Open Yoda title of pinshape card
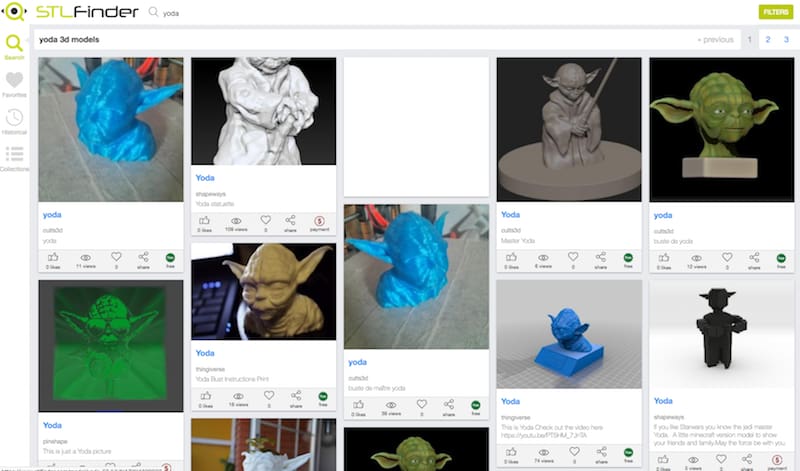 52,425
